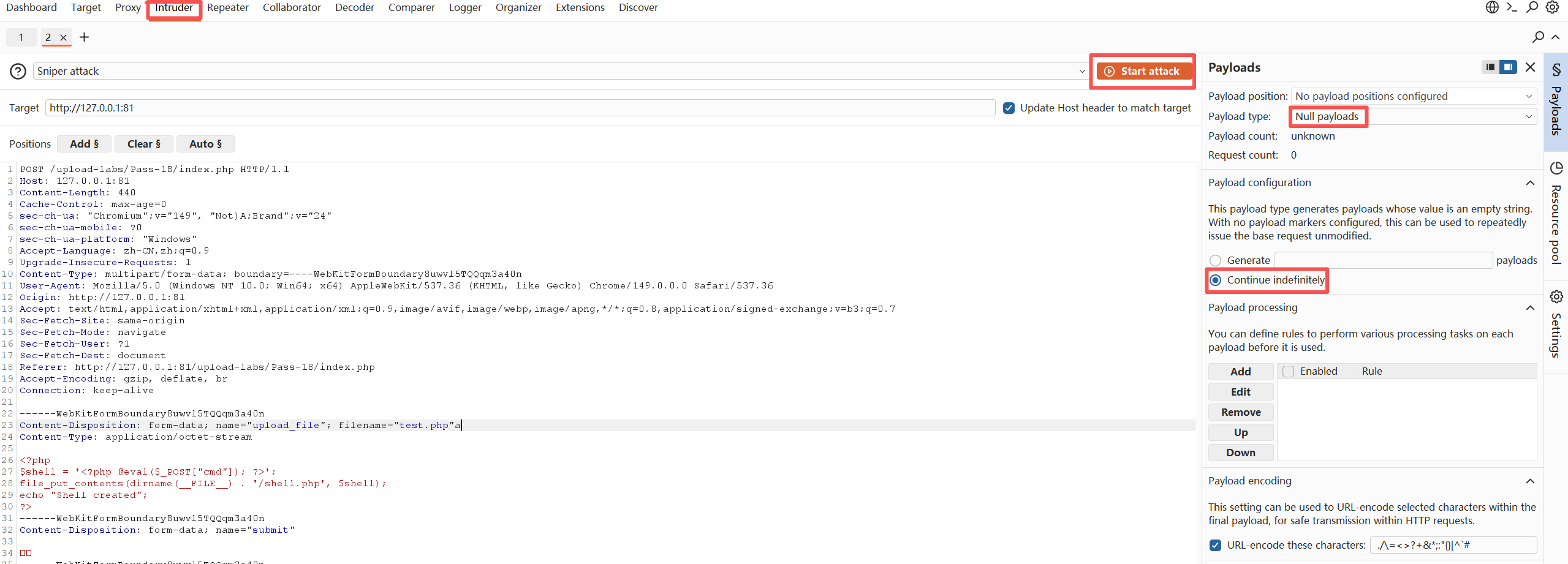This screenshot has height=564, width=1568.
Task: Close Intruder attack tab 2
Action: click(x=63, y=37)
